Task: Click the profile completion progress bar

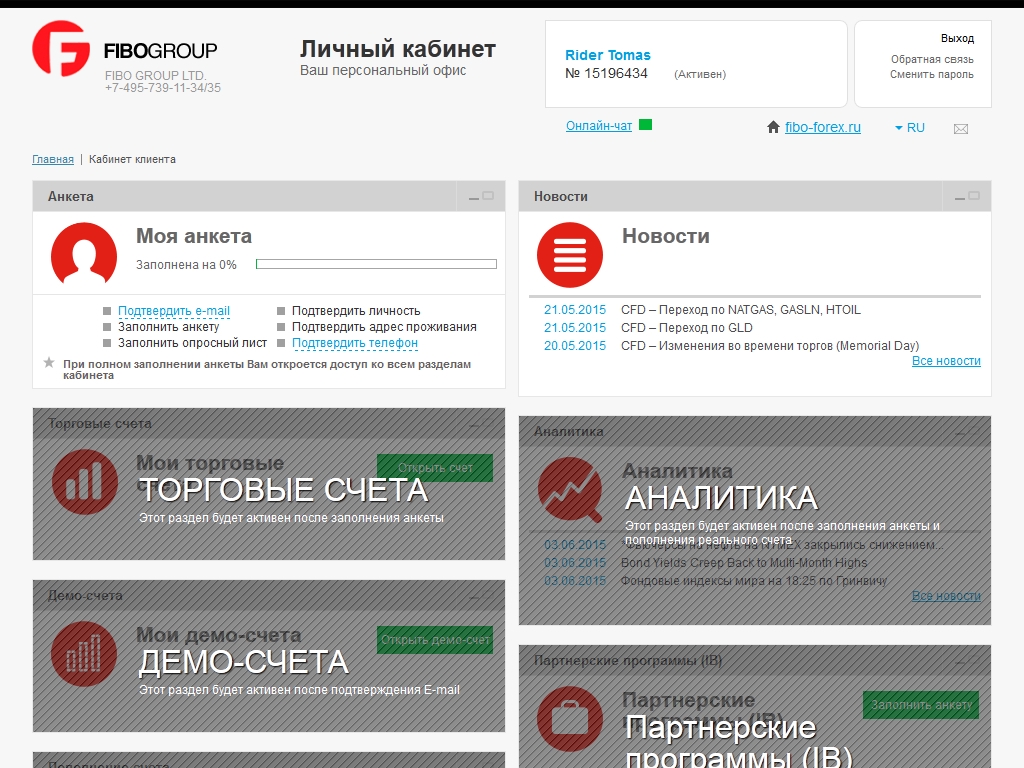Action: [x=376, y=265]
